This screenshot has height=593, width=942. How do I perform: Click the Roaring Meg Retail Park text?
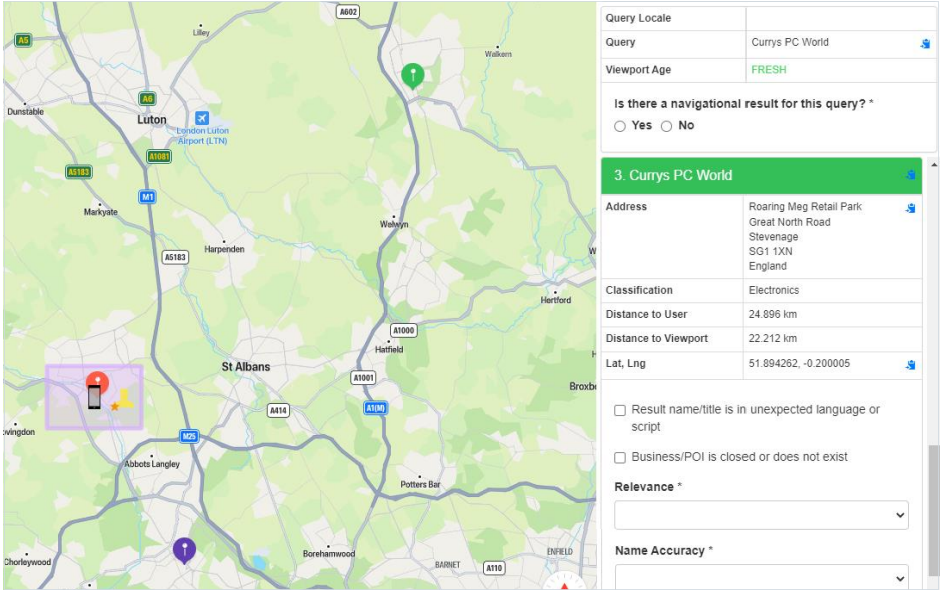tap(805, 207)
